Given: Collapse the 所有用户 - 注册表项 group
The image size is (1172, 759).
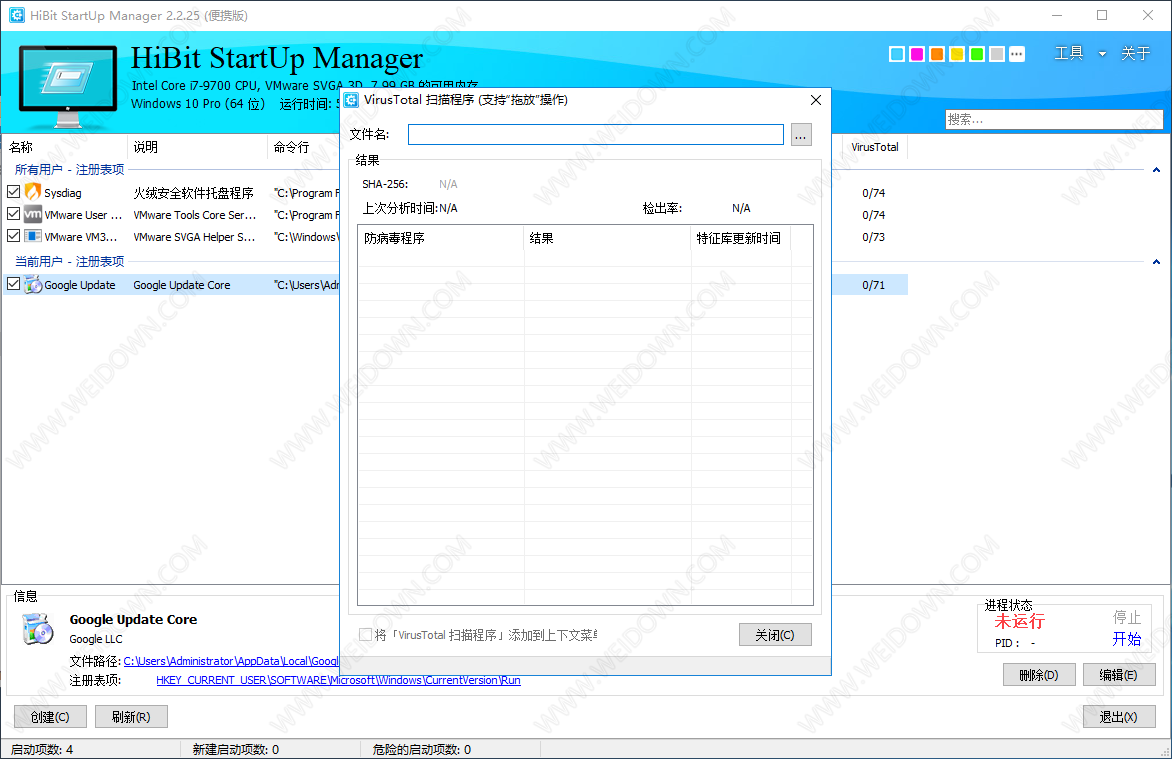Looking at the screenshot, I should point(1156,170).
